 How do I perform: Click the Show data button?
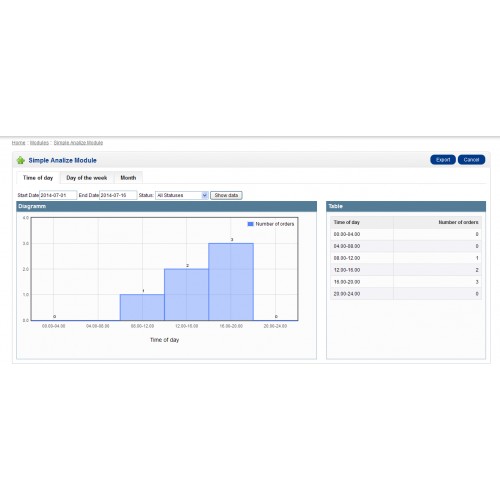click(226, 195)
